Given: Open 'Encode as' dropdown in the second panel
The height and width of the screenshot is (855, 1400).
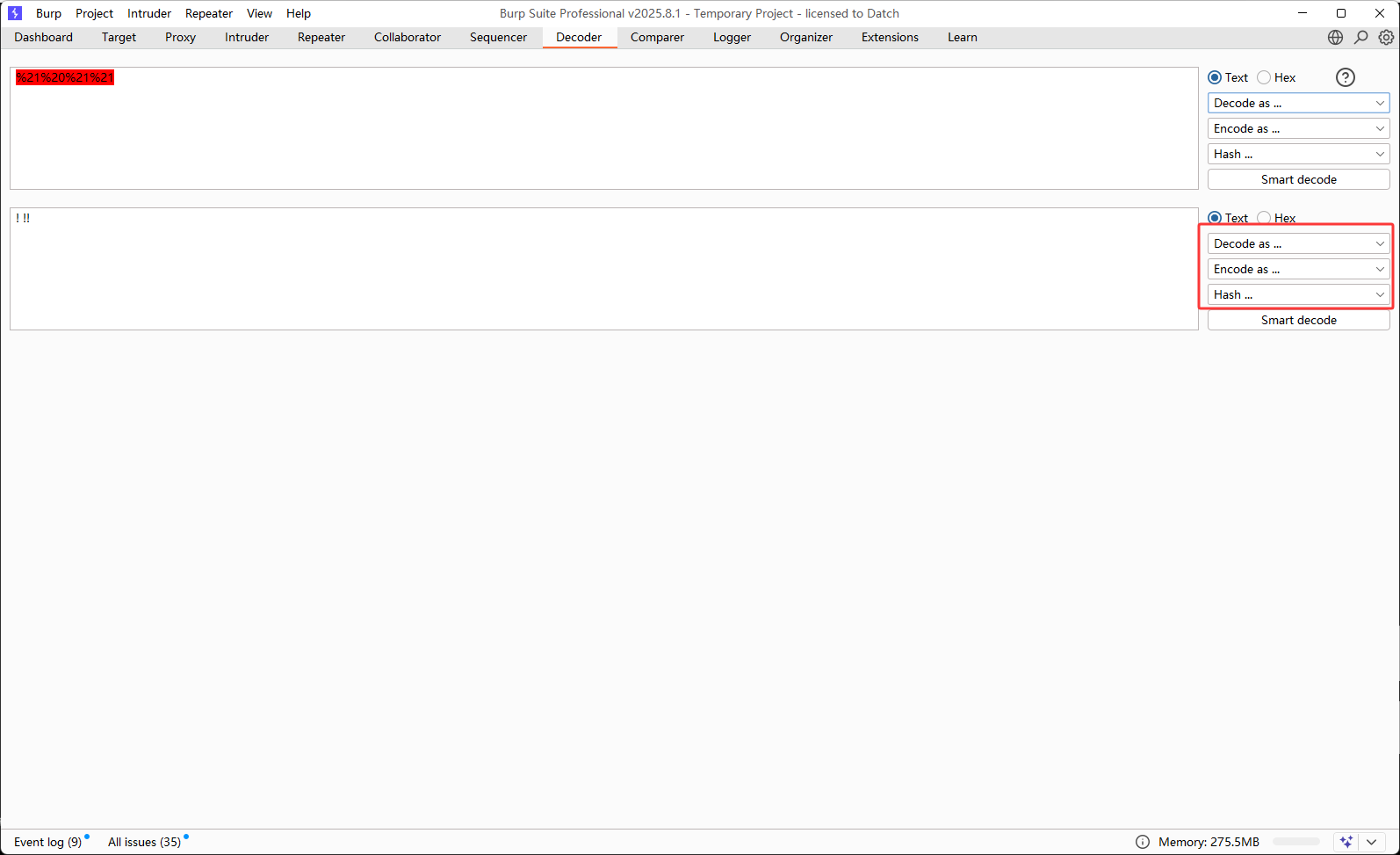Looking at the screenshot, I should 1298,269.
